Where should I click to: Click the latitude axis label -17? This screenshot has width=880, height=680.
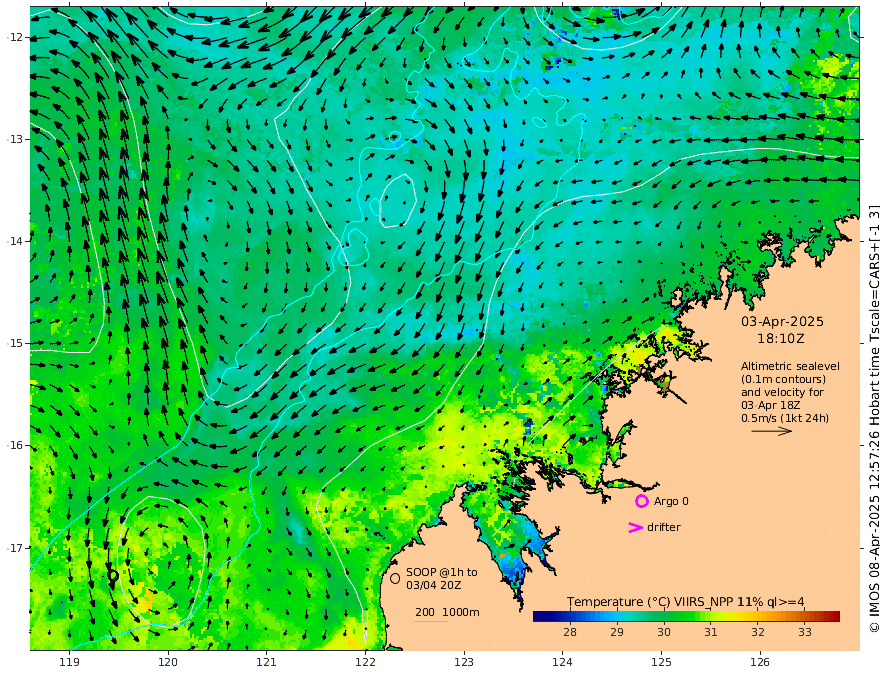tap(15, 548)
